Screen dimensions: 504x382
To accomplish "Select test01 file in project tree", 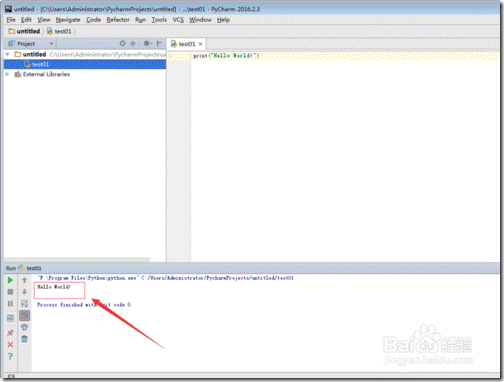I will click(85, 64).
